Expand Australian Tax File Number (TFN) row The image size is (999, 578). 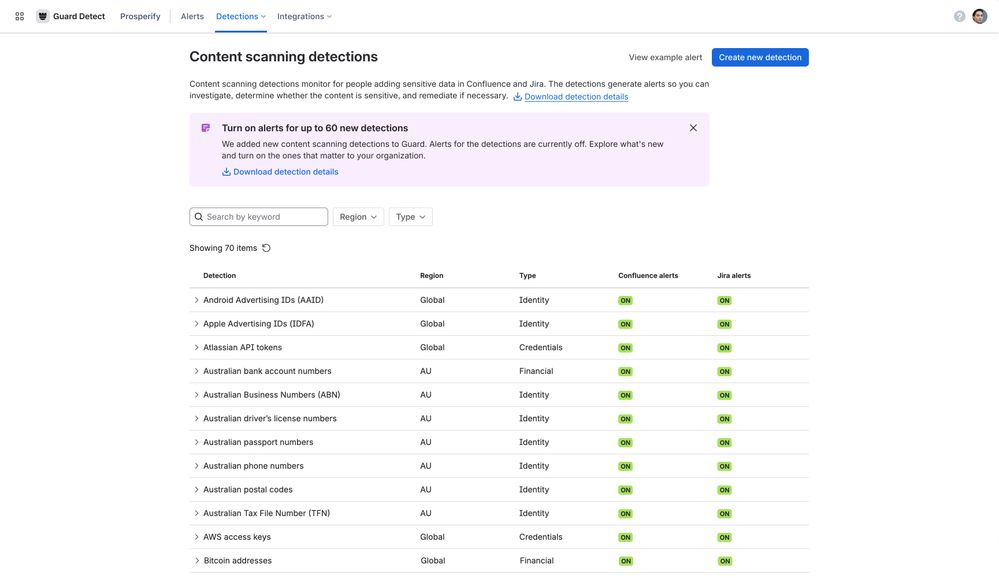196,513
